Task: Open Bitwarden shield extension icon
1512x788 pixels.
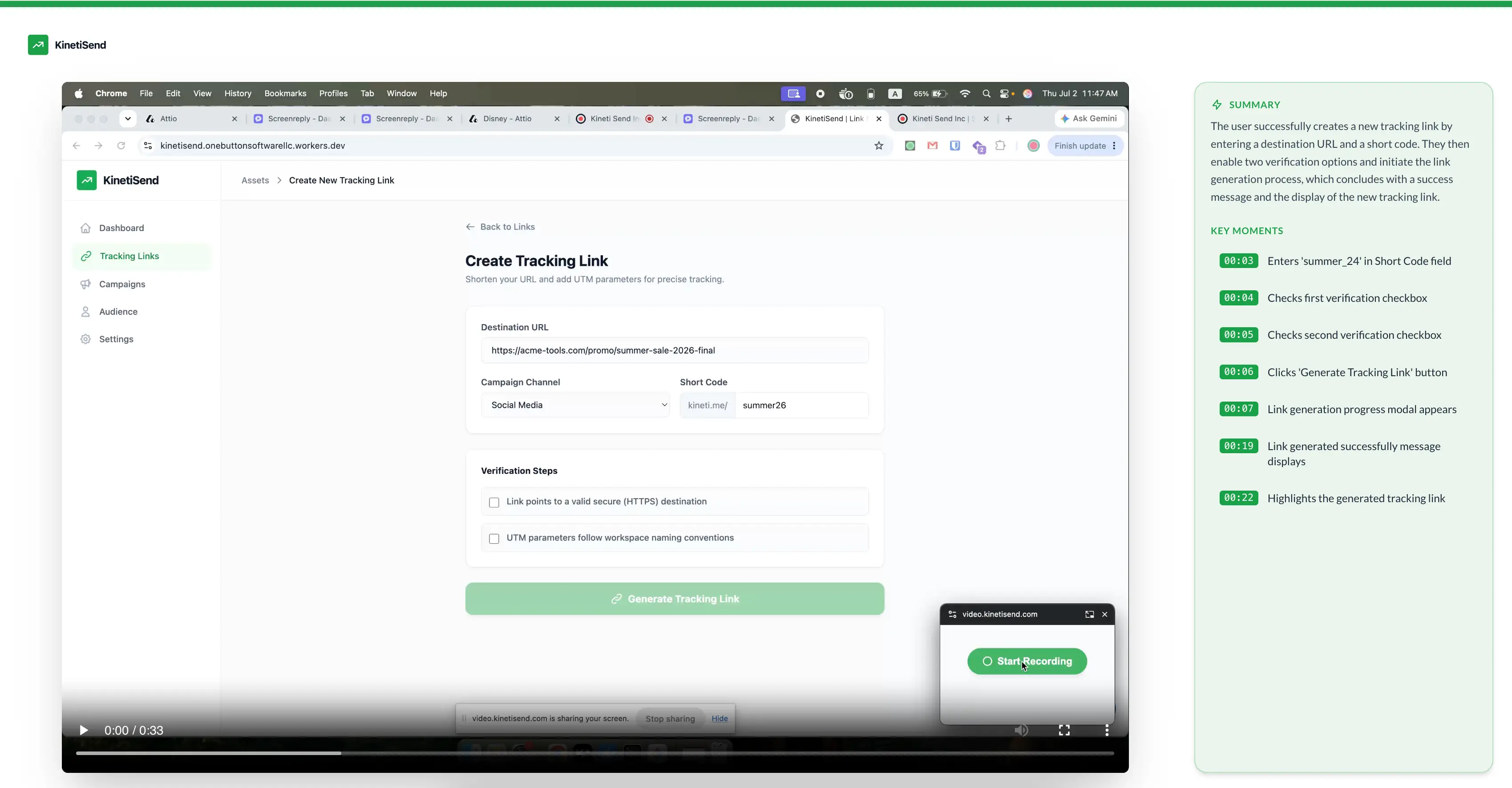Action: [x=955, y=146]
